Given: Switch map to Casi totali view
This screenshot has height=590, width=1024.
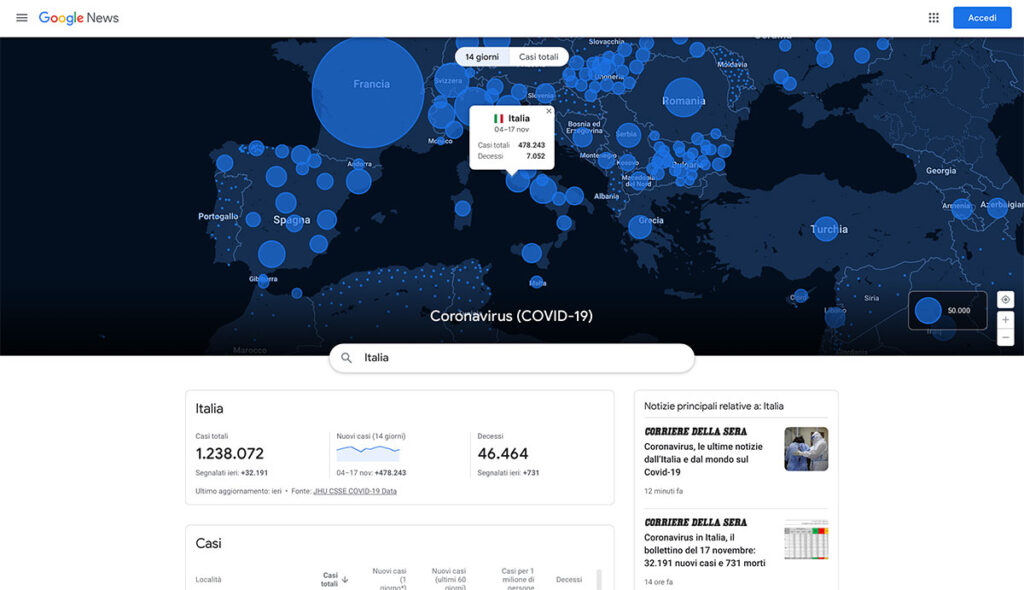Looking at the screenshot, I should pos(539,57).
